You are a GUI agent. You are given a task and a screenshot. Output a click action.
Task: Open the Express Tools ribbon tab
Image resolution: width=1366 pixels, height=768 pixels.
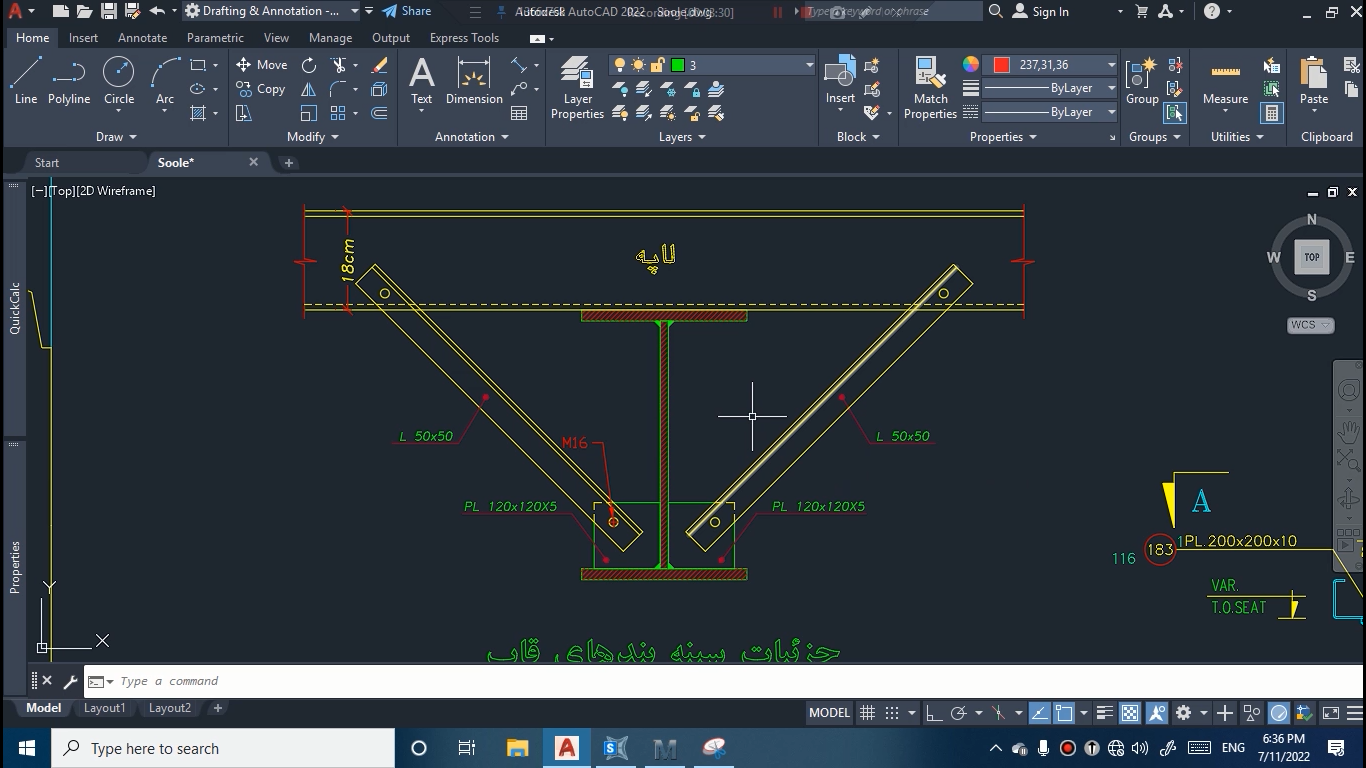click(464, 38)
